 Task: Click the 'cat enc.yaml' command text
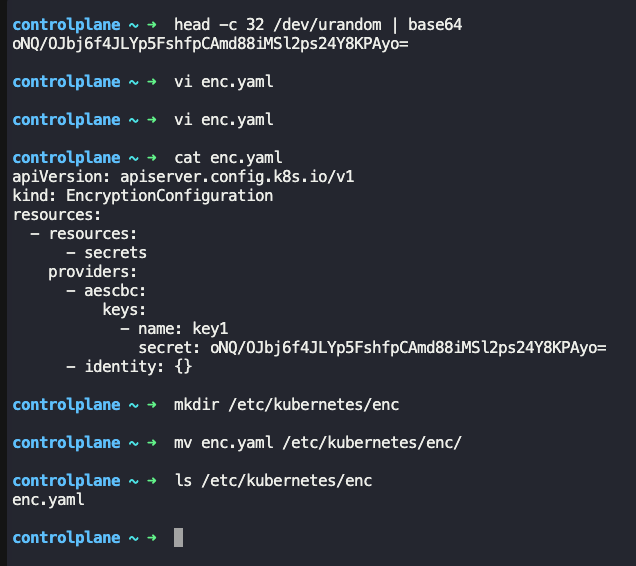228,158
